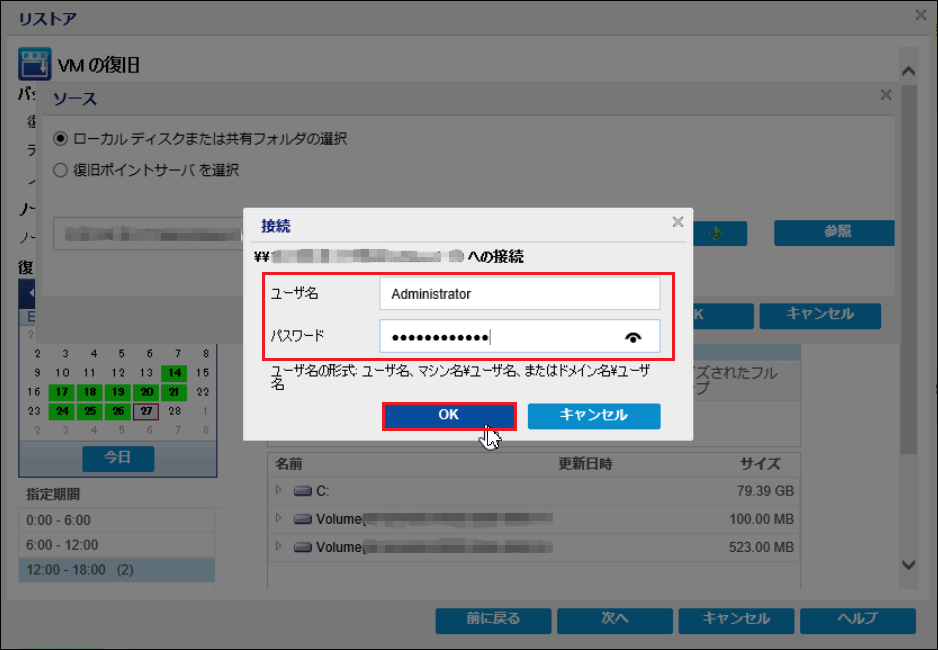
Task: Select the 12:00 - 18:00 (2) time period
Action: point(117,570)
